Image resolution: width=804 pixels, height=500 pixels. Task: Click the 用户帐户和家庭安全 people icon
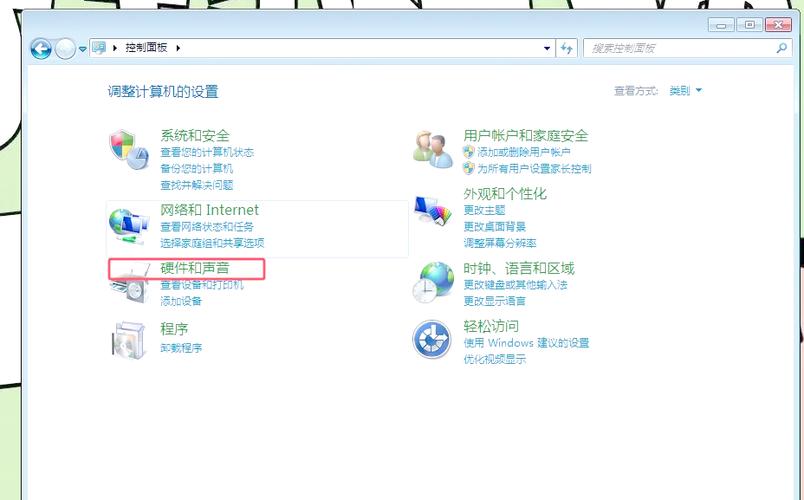pyautogui.click(x=433, y=148)
